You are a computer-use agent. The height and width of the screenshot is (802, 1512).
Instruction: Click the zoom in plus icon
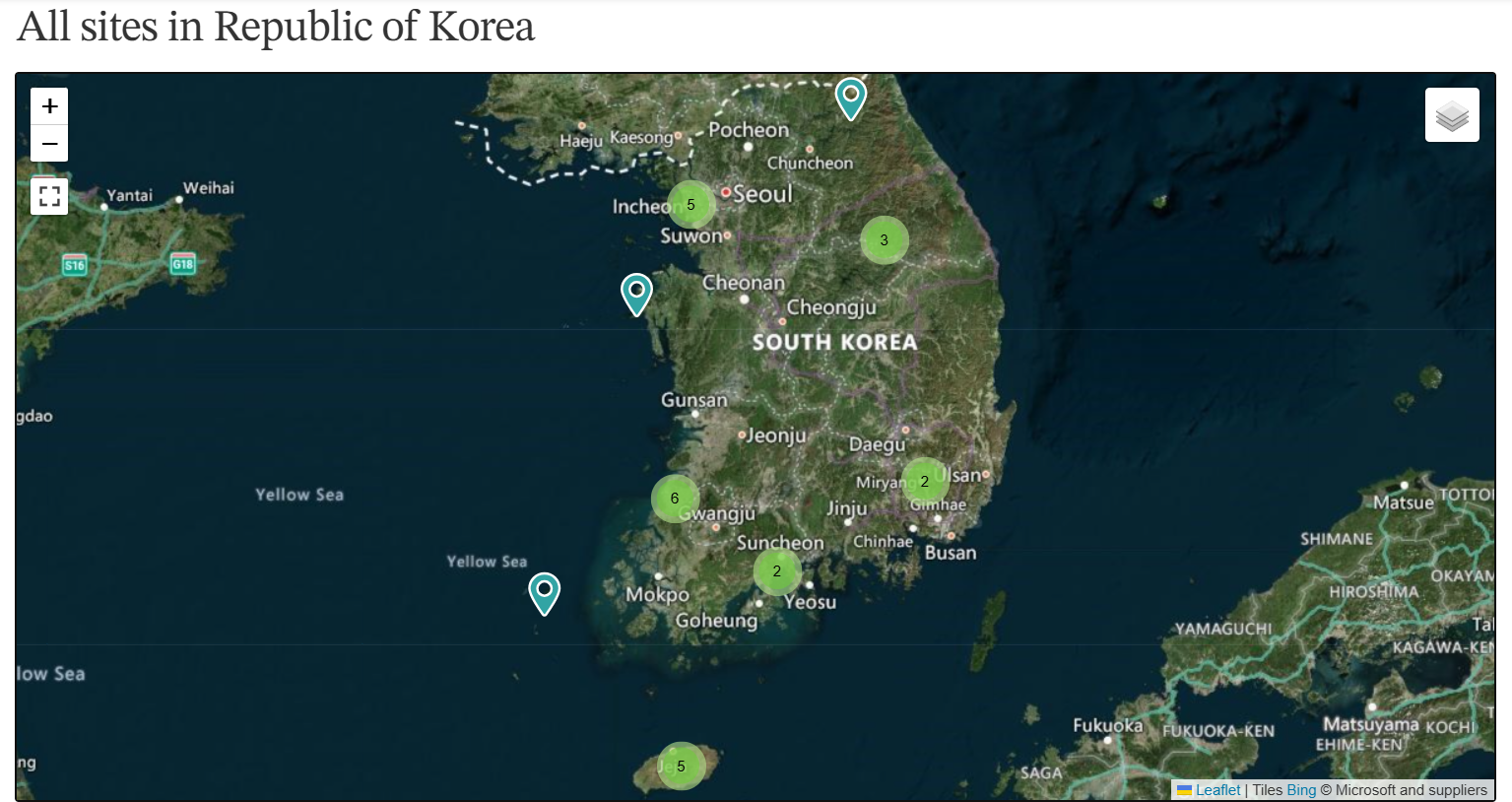48,105
